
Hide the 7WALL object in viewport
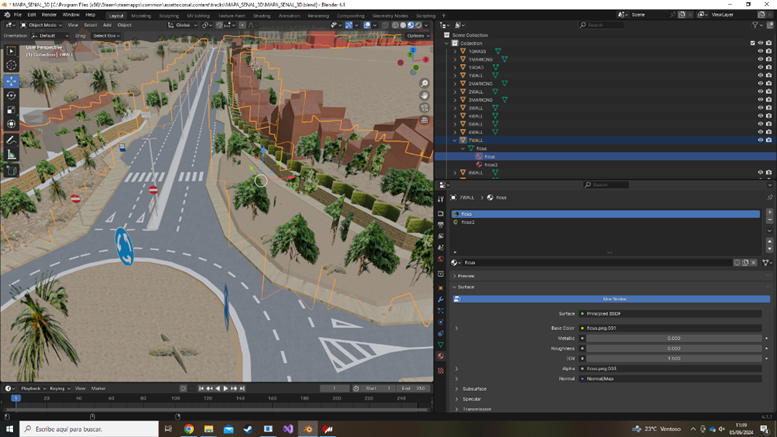(760, 140)
